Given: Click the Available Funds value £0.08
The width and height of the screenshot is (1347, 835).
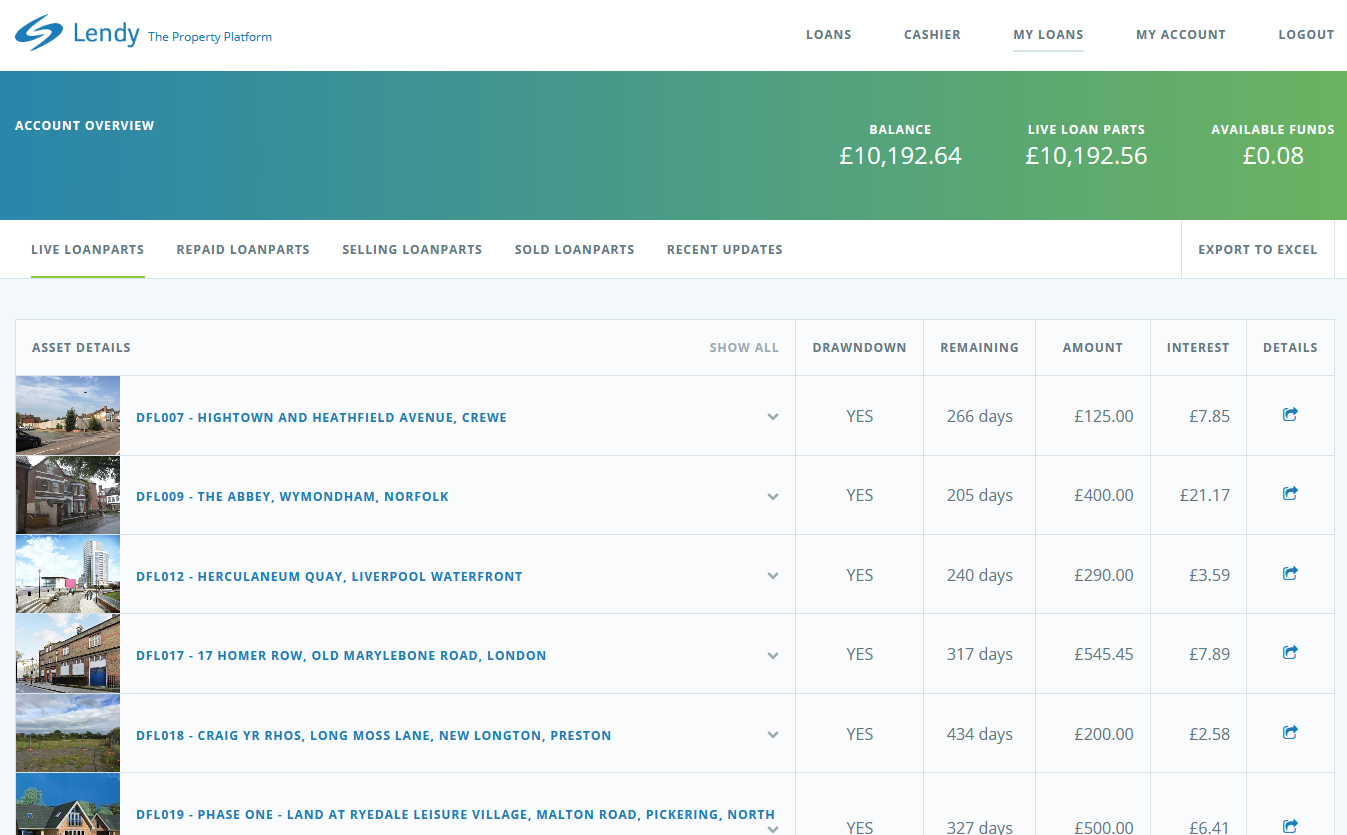Looking at the screenshot, I should click(1273, 156).
